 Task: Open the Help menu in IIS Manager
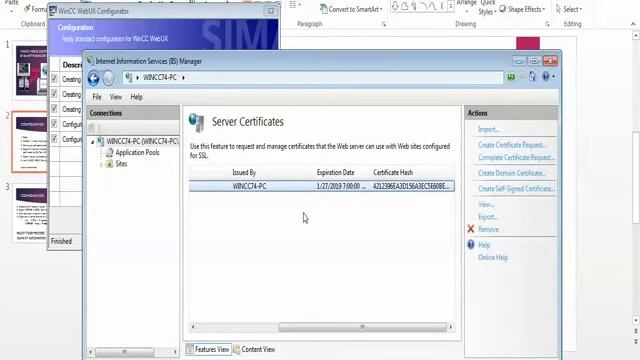[x=136, y=97]
